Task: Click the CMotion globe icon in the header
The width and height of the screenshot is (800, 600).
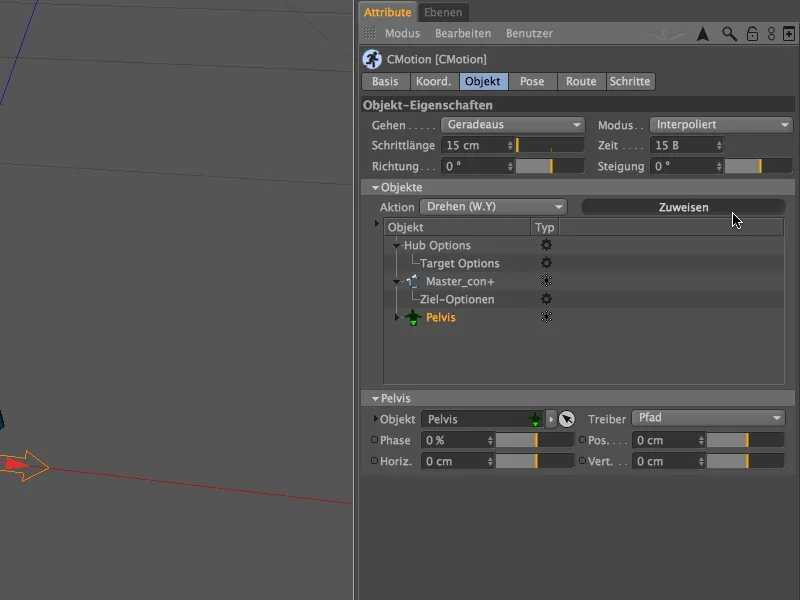Action: pos(371,59)
